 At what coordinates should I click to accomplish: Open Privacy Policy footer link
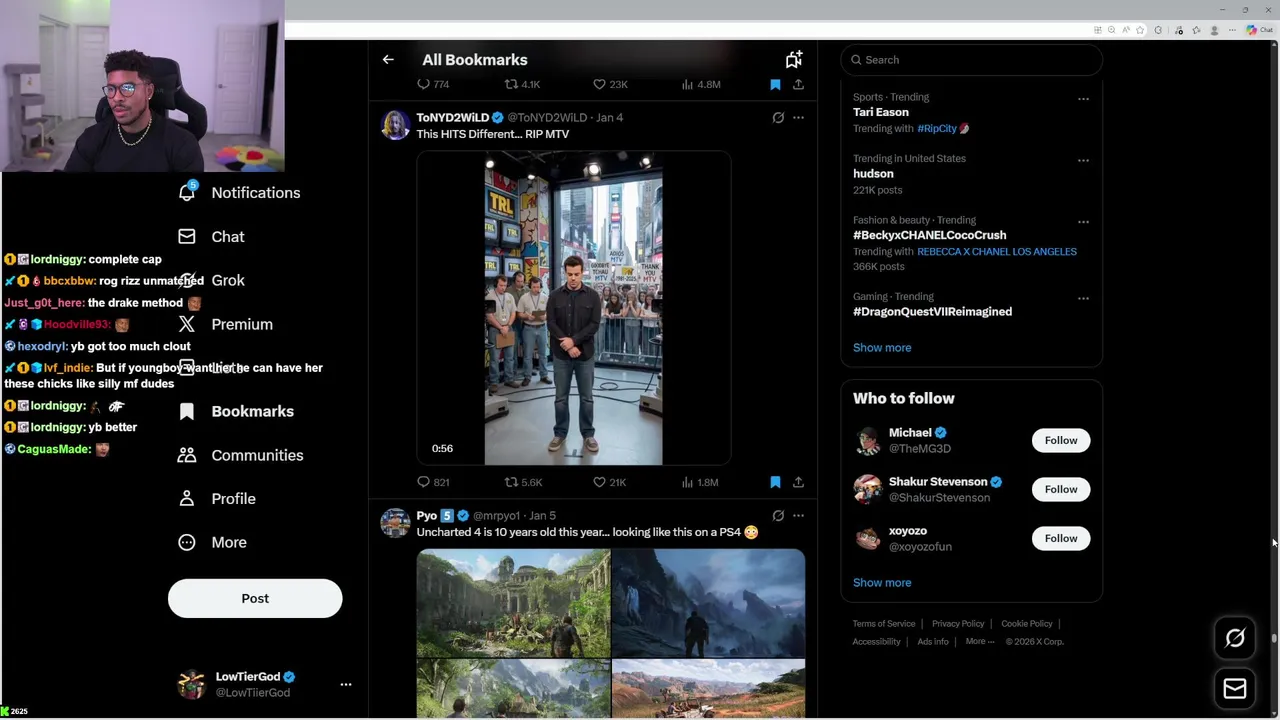958,624
